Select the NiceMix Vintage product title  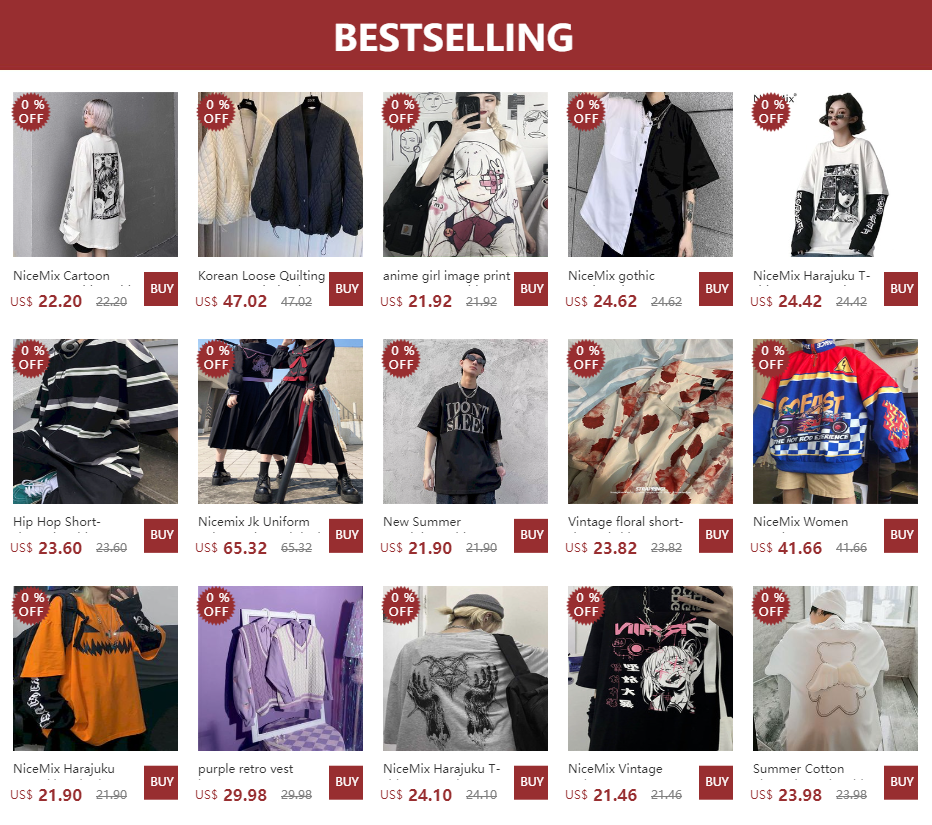click(615, 769)
